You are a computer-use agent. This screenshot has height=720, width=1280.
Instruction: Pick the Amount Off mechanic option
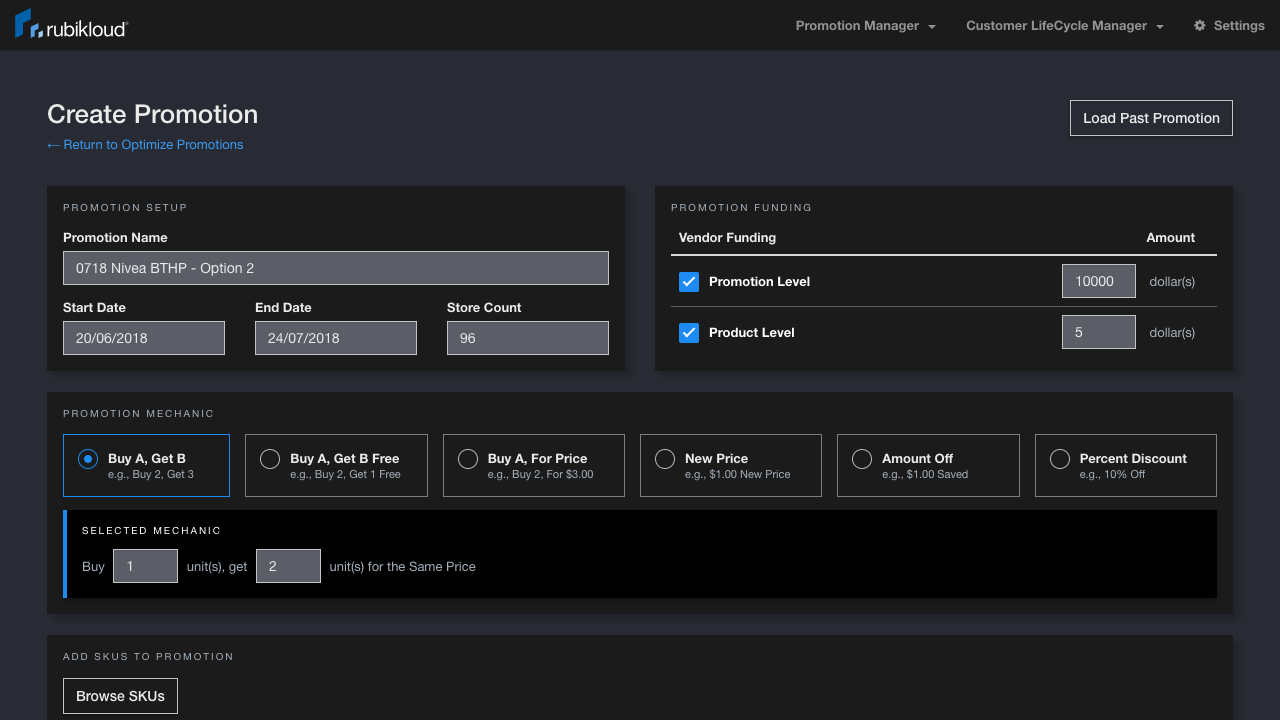click(x=862, y=459)
